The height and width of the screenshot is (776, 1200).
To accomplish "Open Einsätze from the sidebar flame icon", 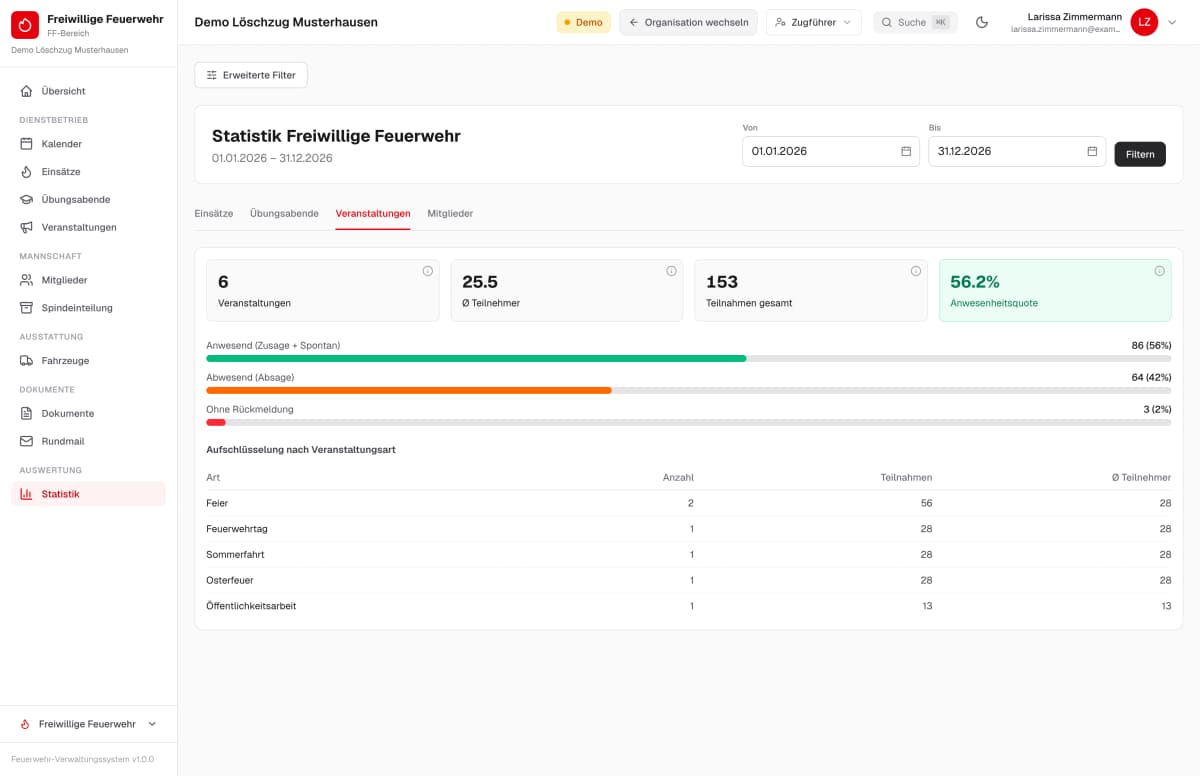I will 27,172.
